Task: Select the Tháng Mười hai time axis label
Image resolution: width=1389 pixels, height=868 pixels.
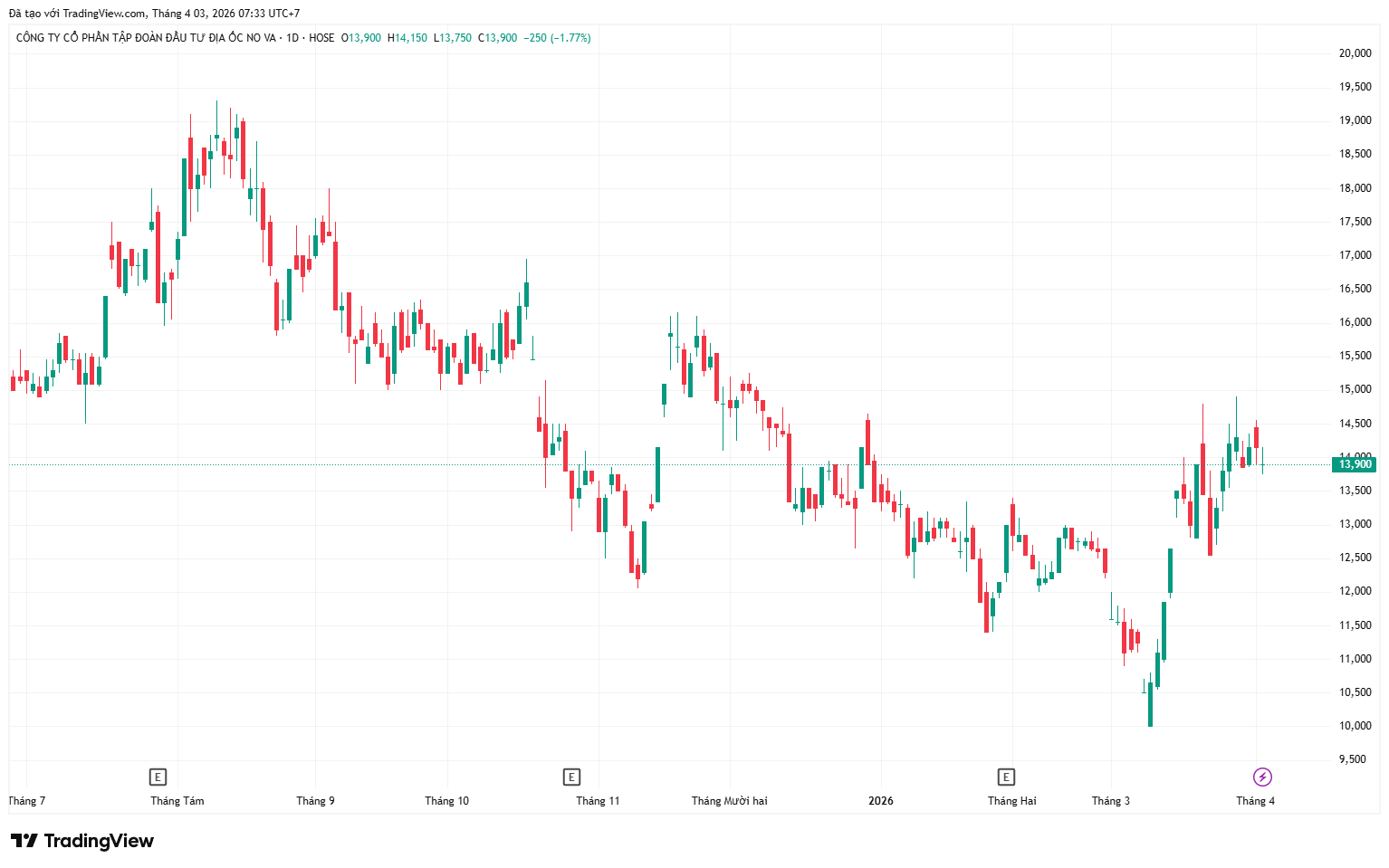Action: tap(729, 801)
